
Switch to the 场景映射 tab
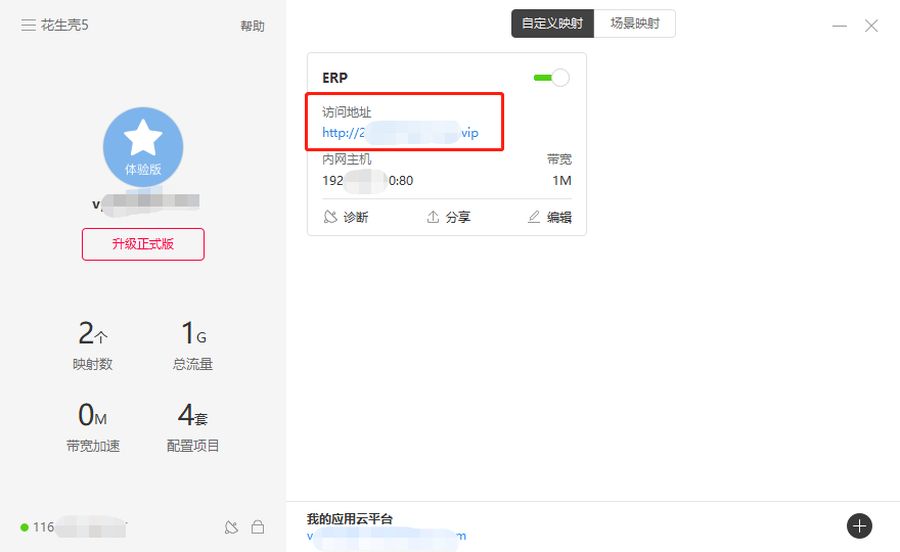pyautogui.click(x=635, y=24)
